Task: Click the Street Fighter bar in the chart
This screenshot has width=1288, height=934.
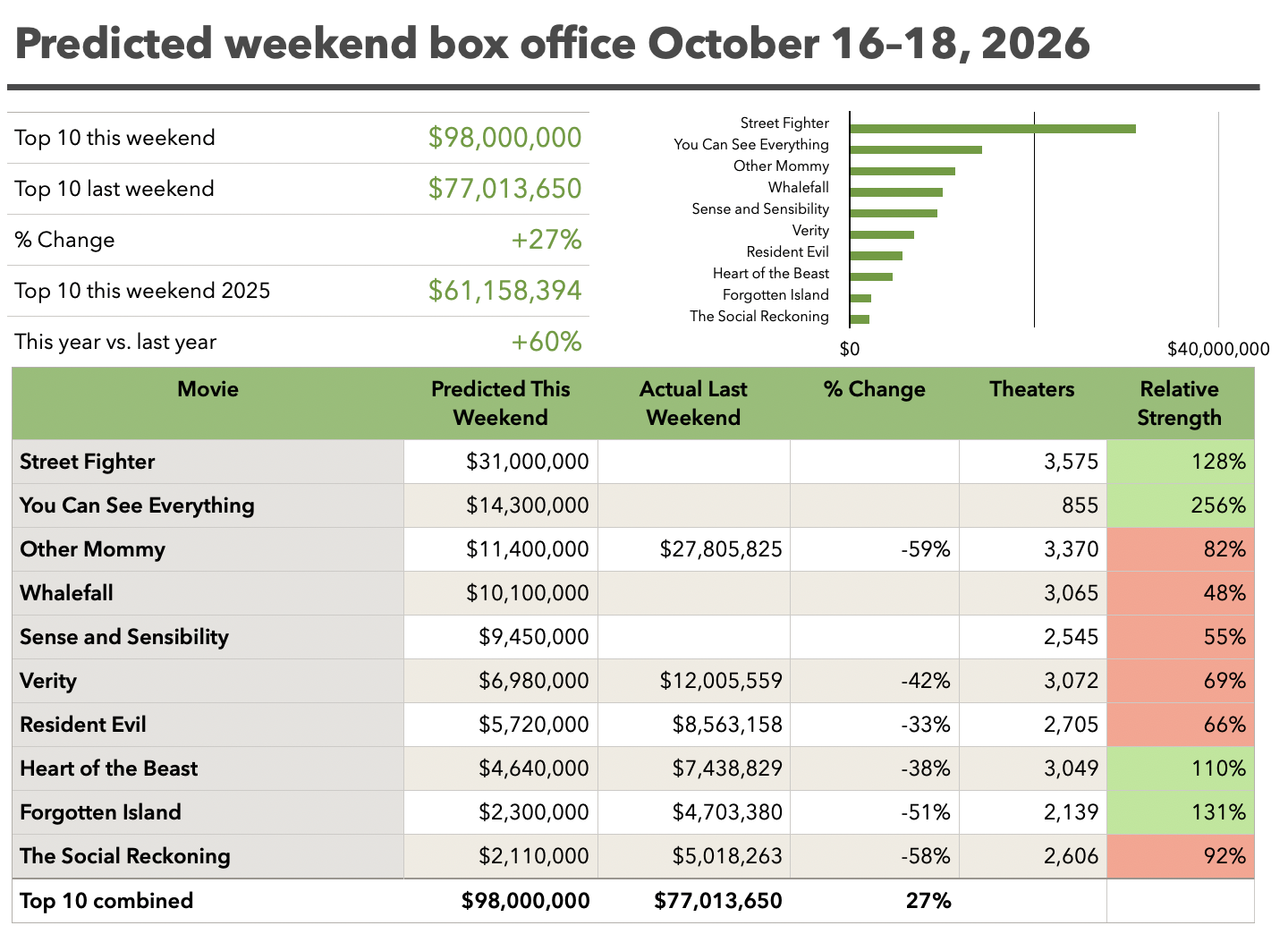Action: coord(993,129)
